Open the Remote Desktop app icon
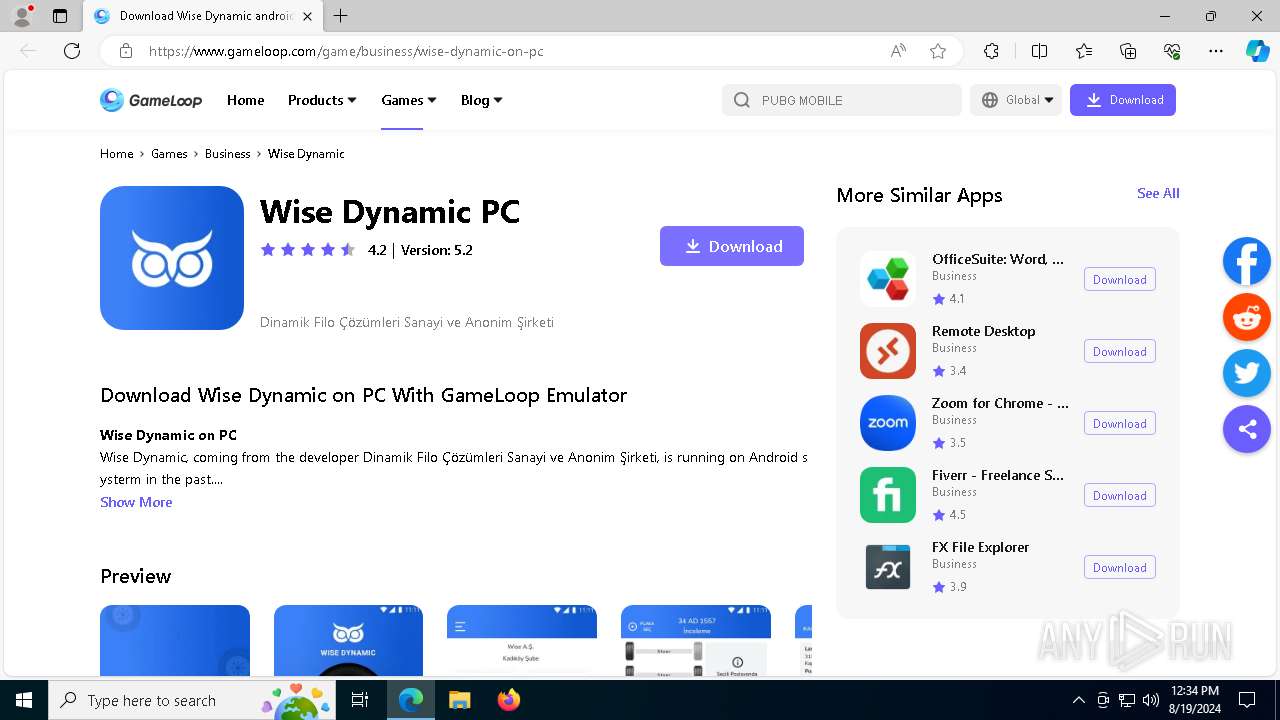 [x=888, y=351]
